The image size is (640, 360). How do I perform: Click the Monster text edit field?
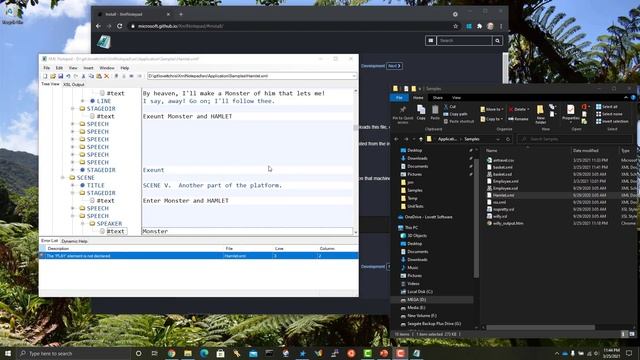pos(247,231)
